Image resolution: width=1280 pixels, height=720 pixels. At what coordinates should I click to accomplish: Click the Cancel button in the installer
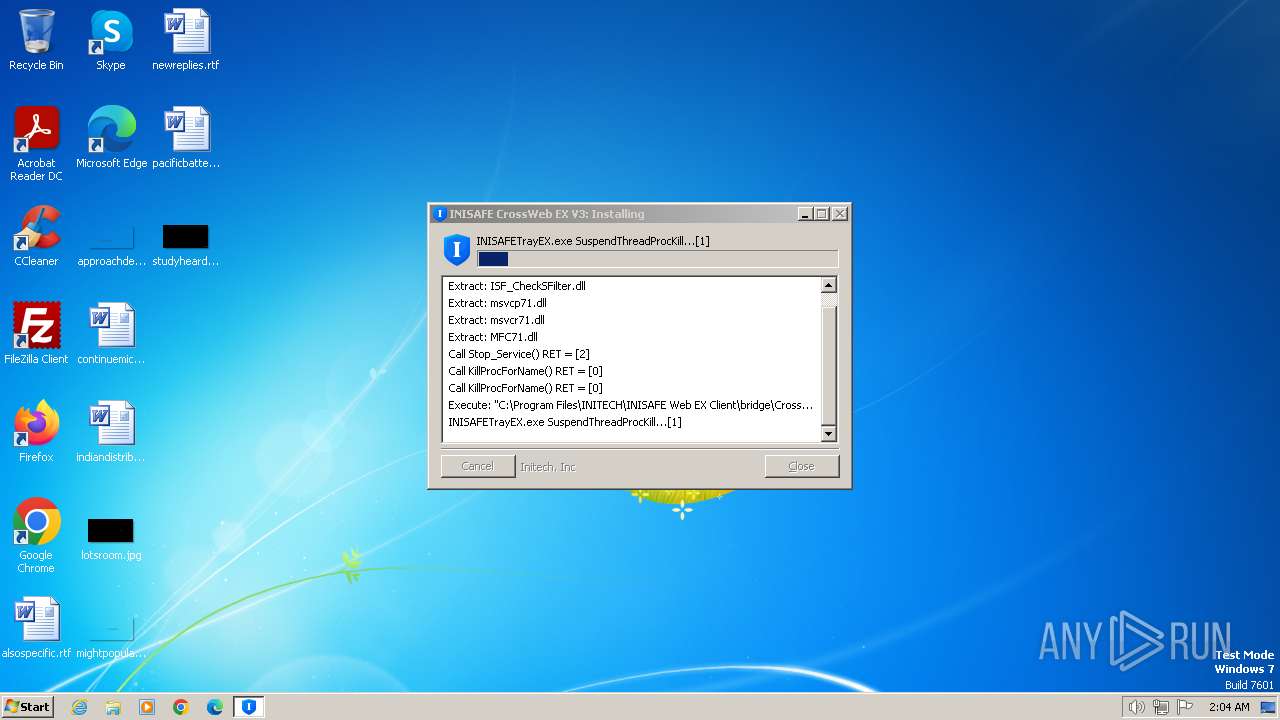pyautogui.click(x=478, y=466)
